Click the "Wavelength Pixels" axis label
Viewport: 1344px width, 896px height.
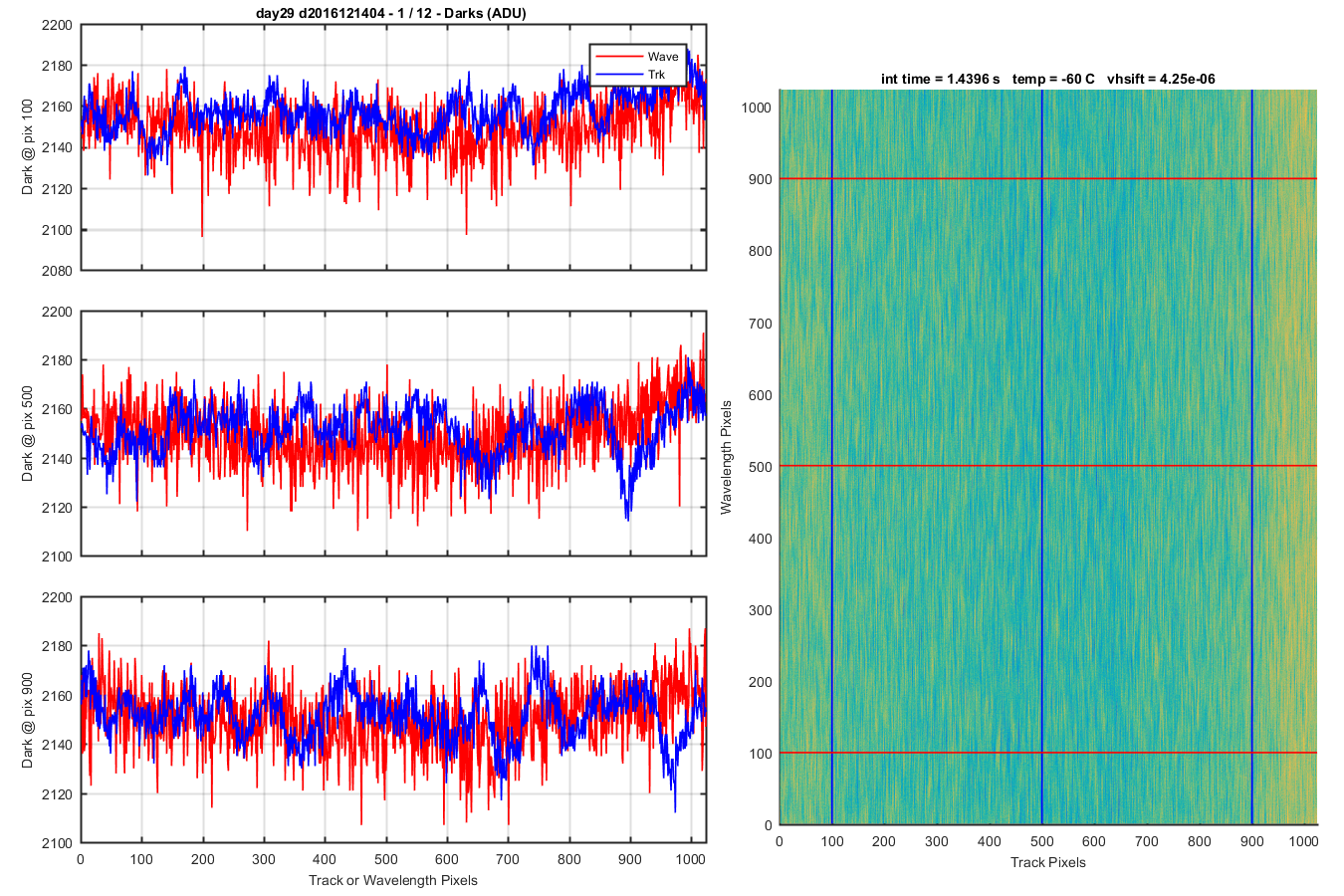pyautogui.click(x=726, y=457)
